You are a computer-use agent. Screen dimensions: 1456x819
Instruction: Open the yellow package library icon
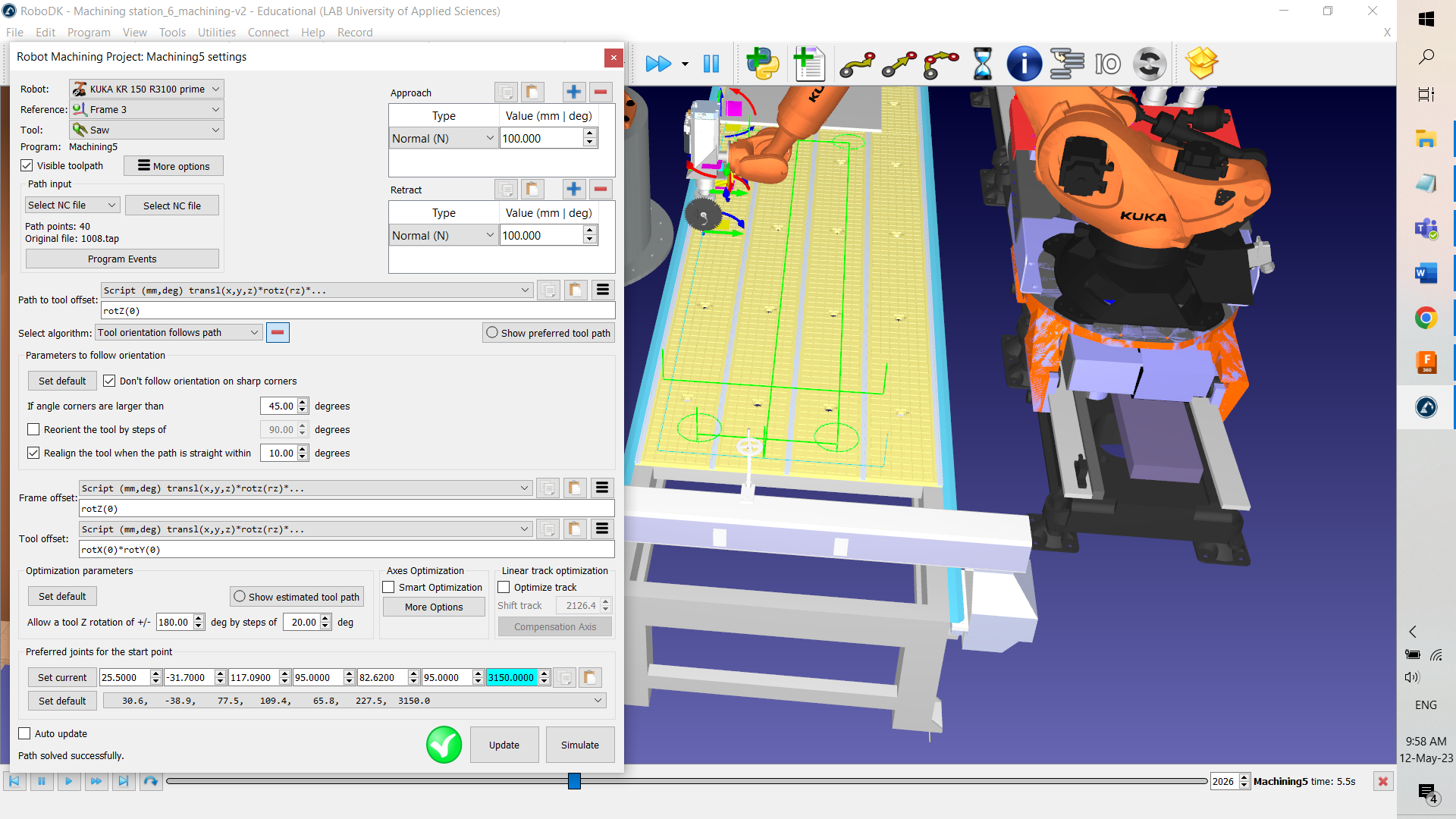(x=1202, y=64)
